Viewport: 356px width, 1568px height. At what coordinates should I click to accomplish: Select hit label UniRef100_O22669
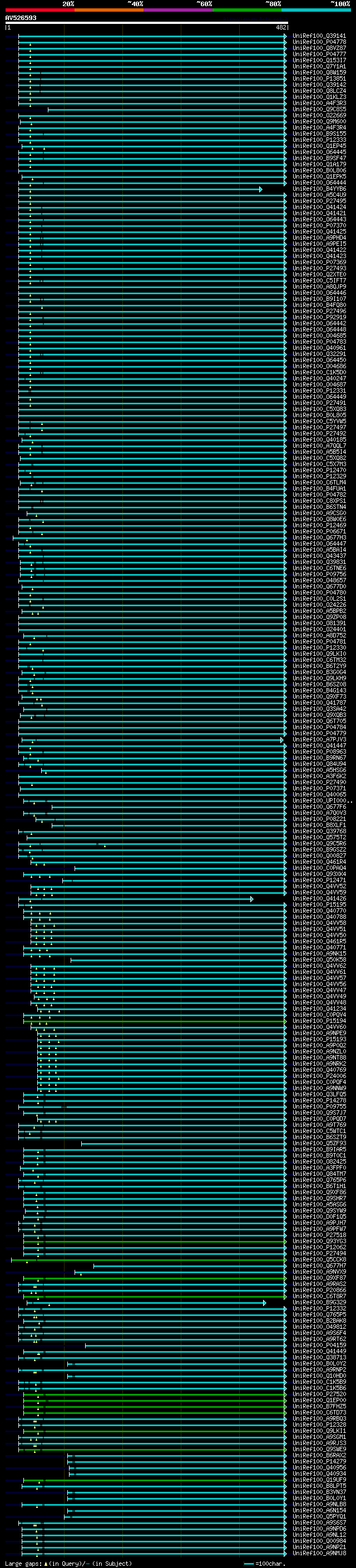[x=319, y=116]
